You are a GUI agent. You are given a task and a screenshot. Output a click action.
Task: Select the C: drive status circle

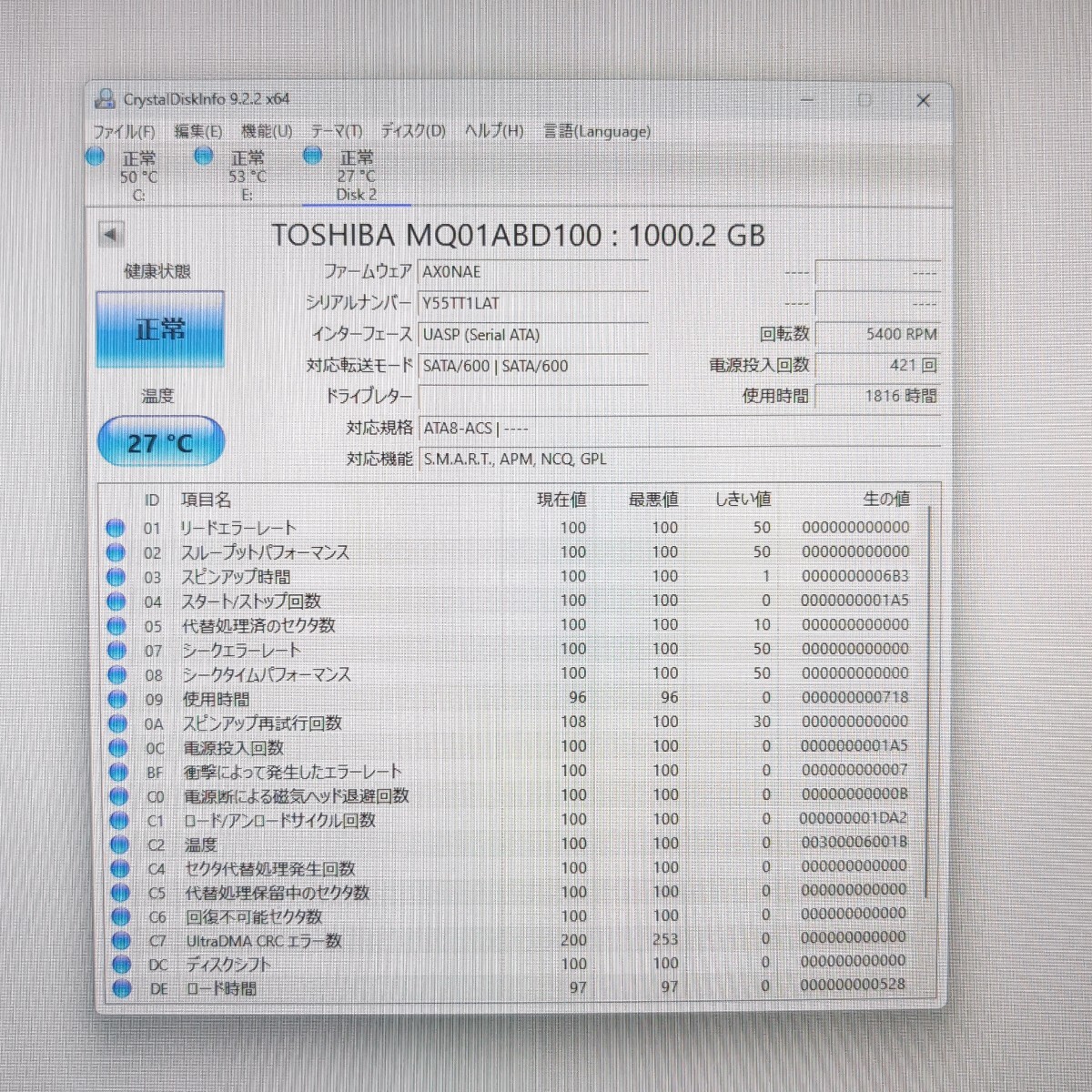pyautogui.click(x=96, y=157)
